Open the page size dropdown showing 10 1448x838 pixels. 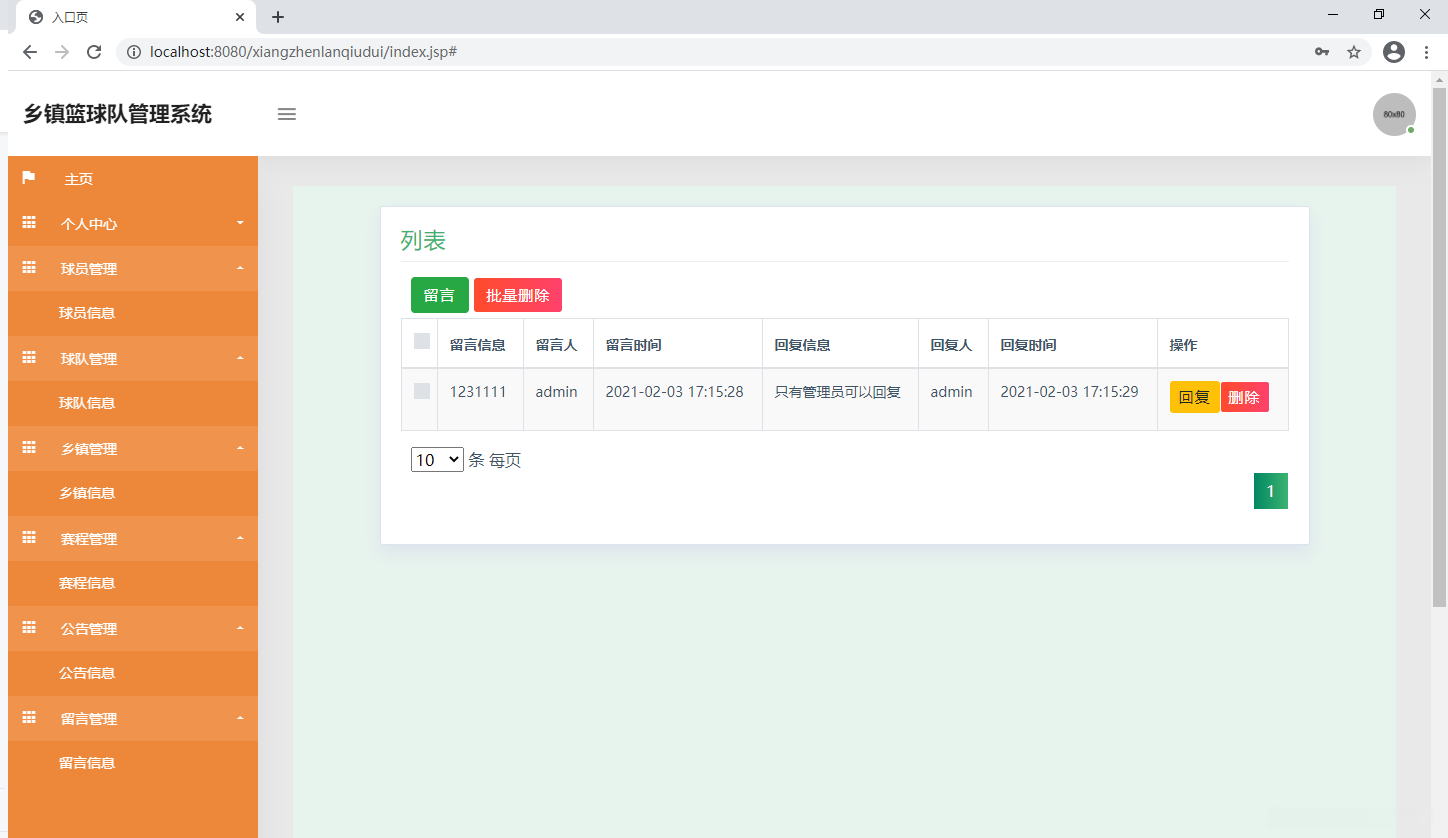tap(437, 460)
